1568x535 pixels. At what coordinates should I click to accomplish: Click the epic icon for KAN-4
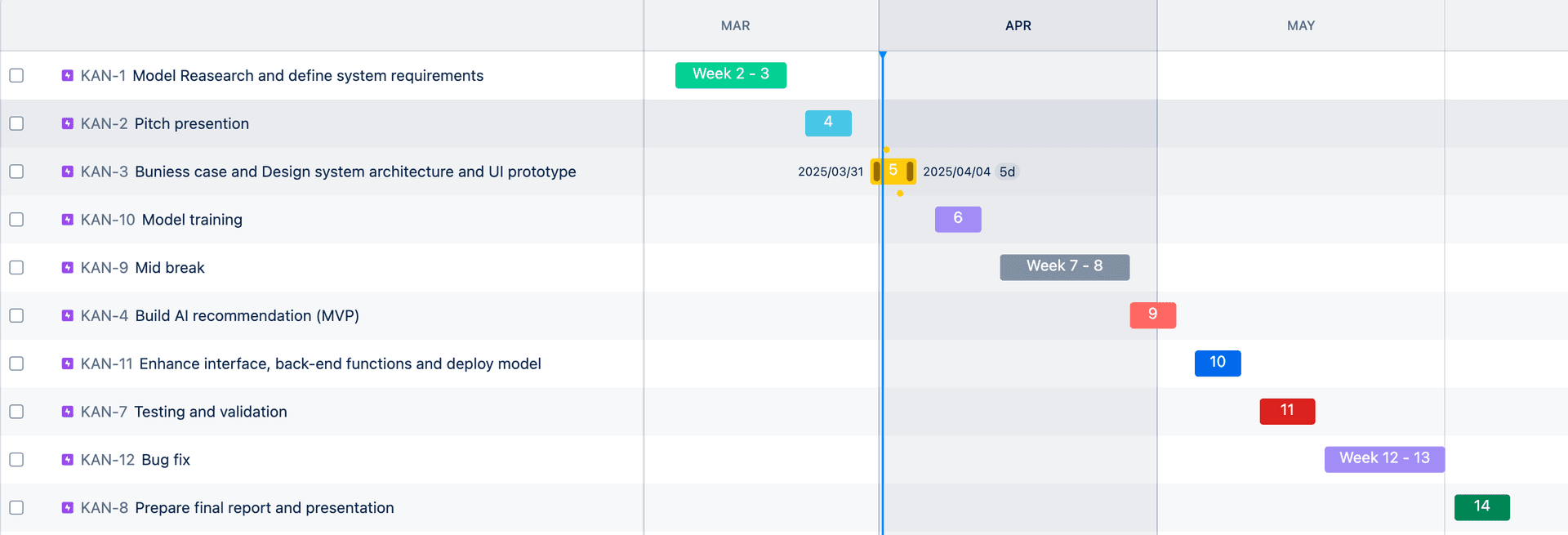pos(68,315)
